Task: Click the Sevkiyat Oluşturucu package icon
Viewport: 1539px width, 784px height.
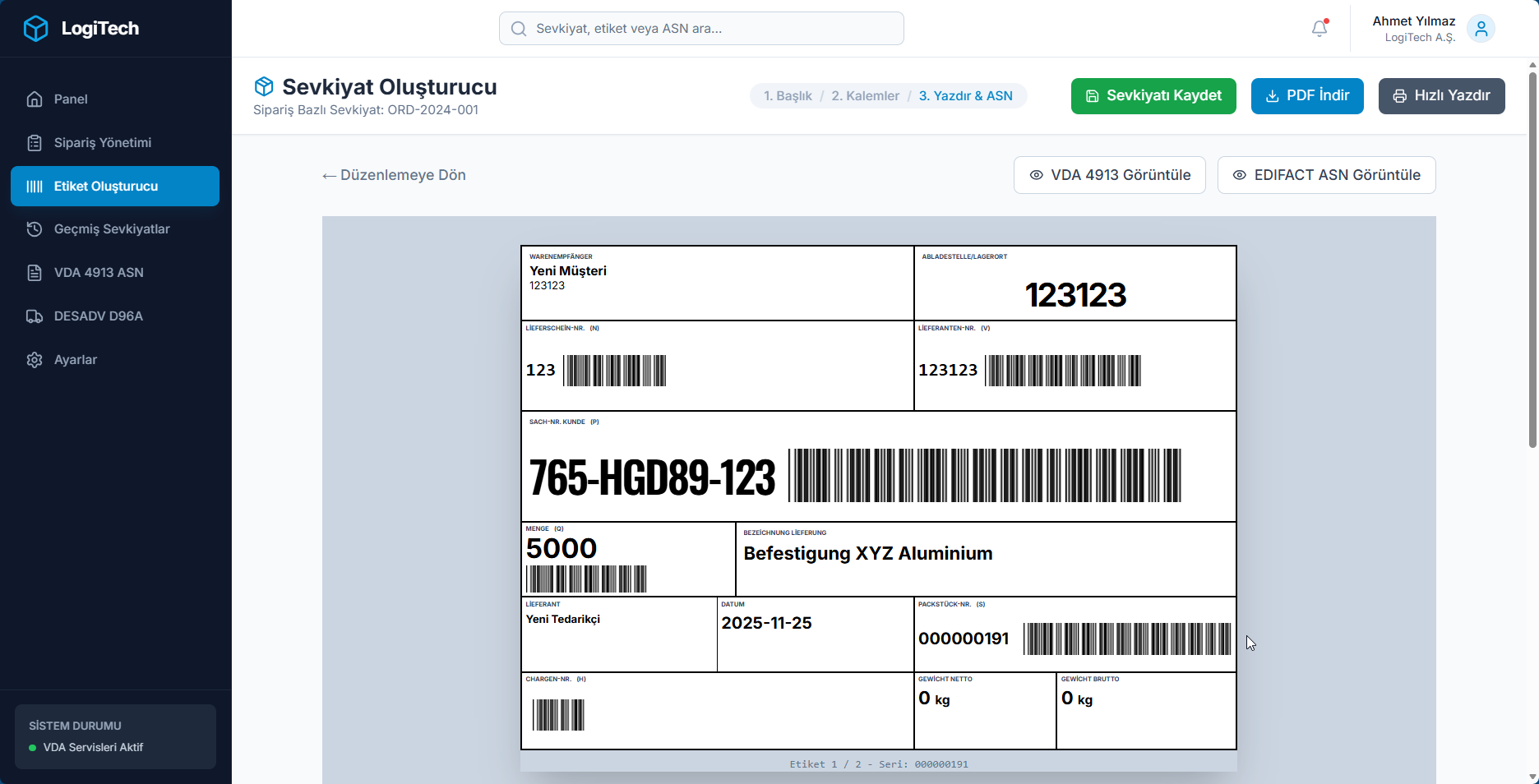Action: pyautogui.click(x=264, y=86)
